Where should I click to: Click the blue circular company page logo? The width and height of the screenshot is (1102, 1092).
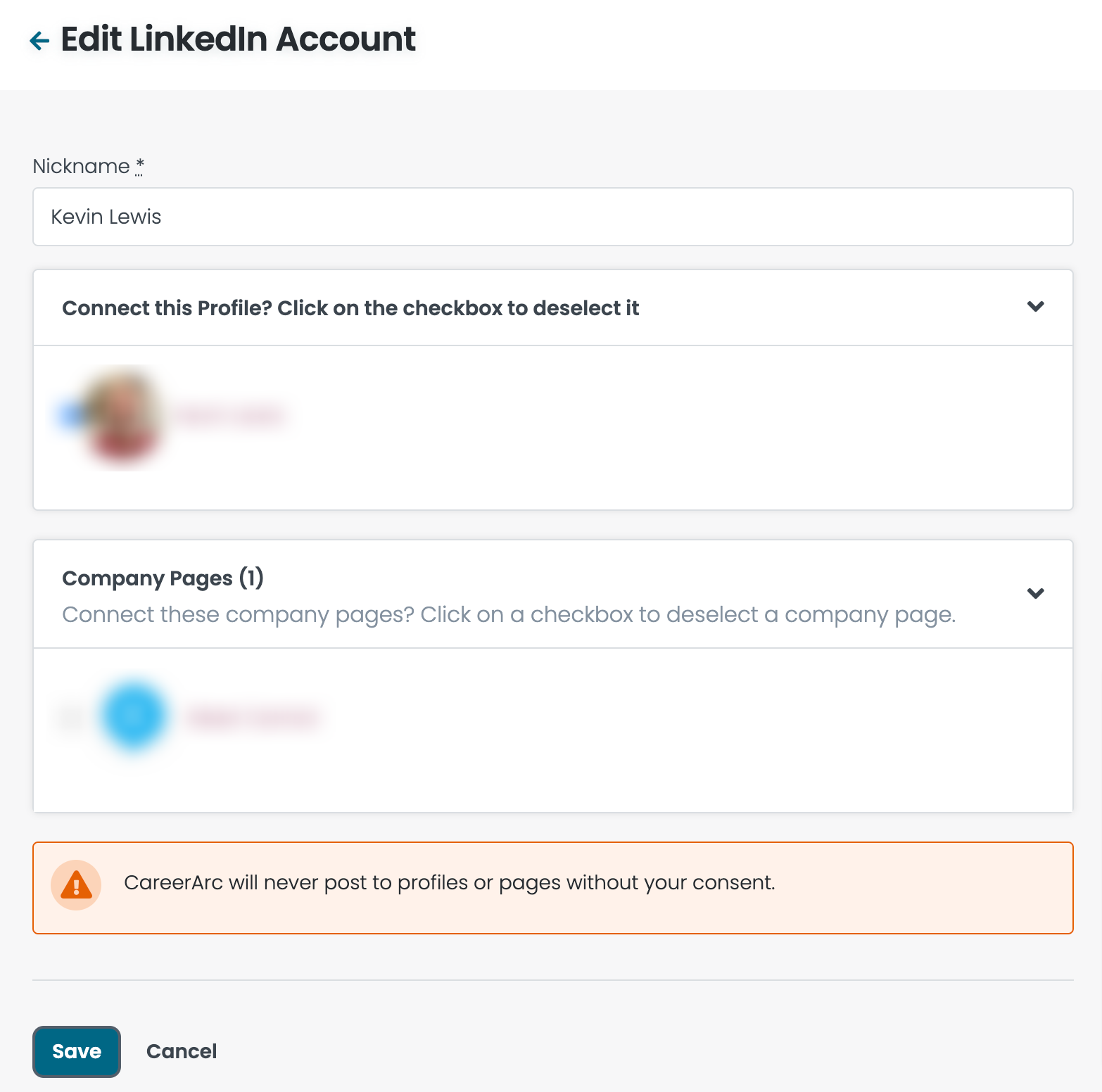click(134, 715)
